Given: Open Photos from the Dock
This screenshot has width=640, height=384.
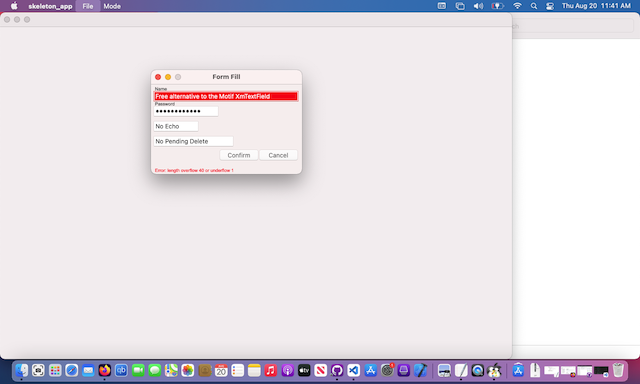Looking at the screenshot, I should (188, 370).
